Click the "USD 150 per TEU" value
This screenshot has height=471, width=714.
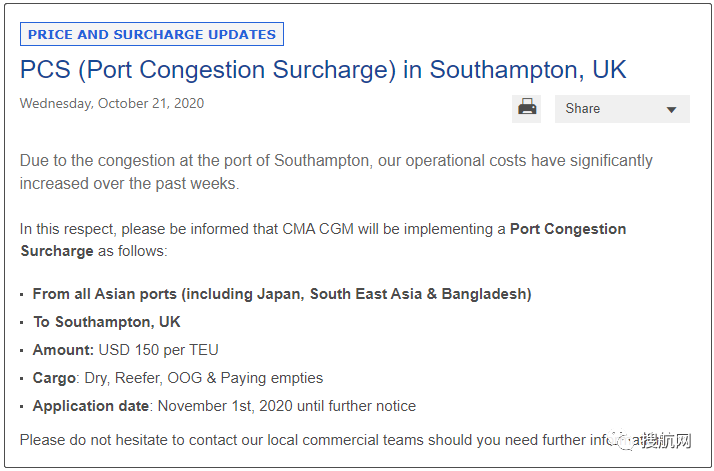159,350
